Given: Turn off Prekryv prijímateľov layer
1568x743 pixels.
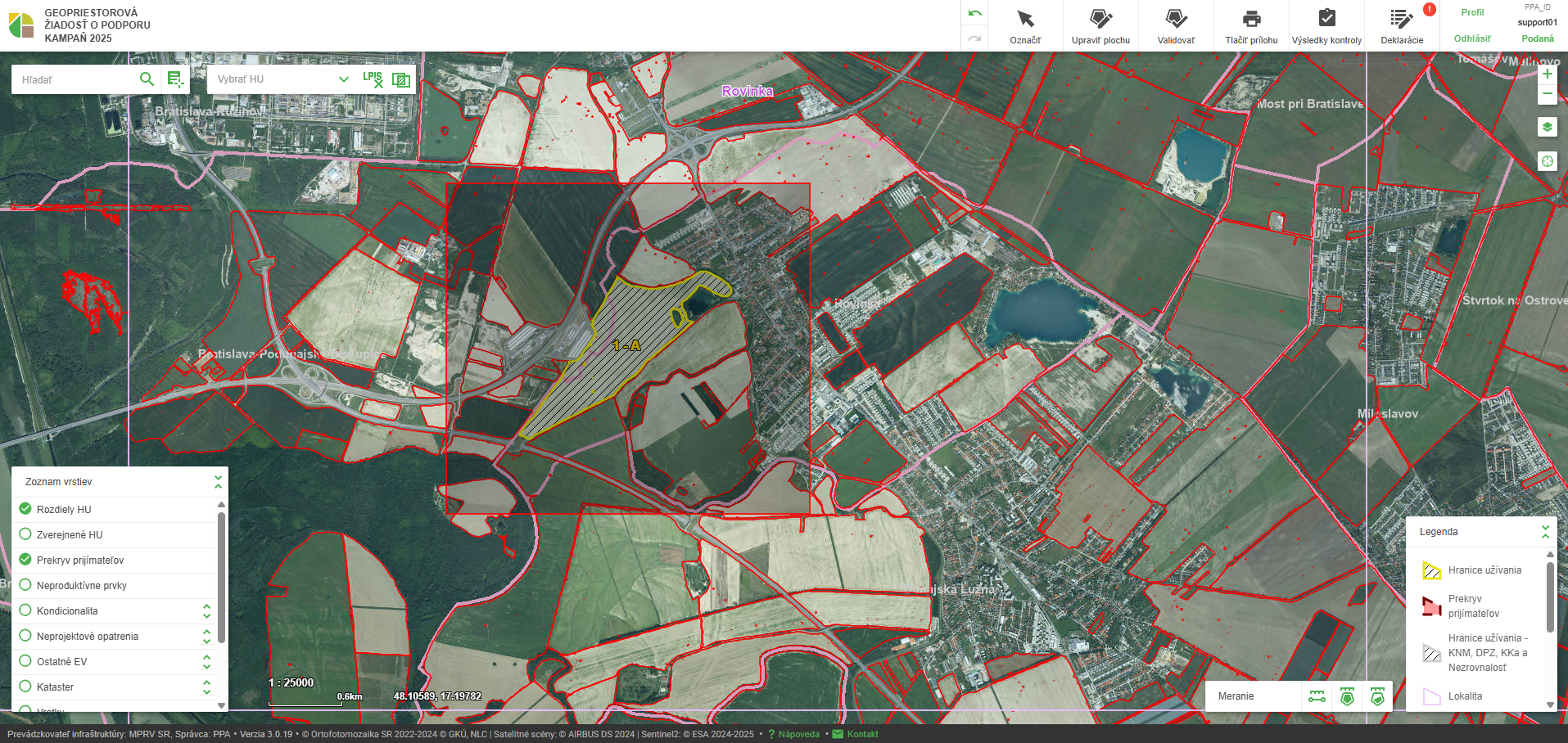Looking at the screenshot, I should point(25,560).
